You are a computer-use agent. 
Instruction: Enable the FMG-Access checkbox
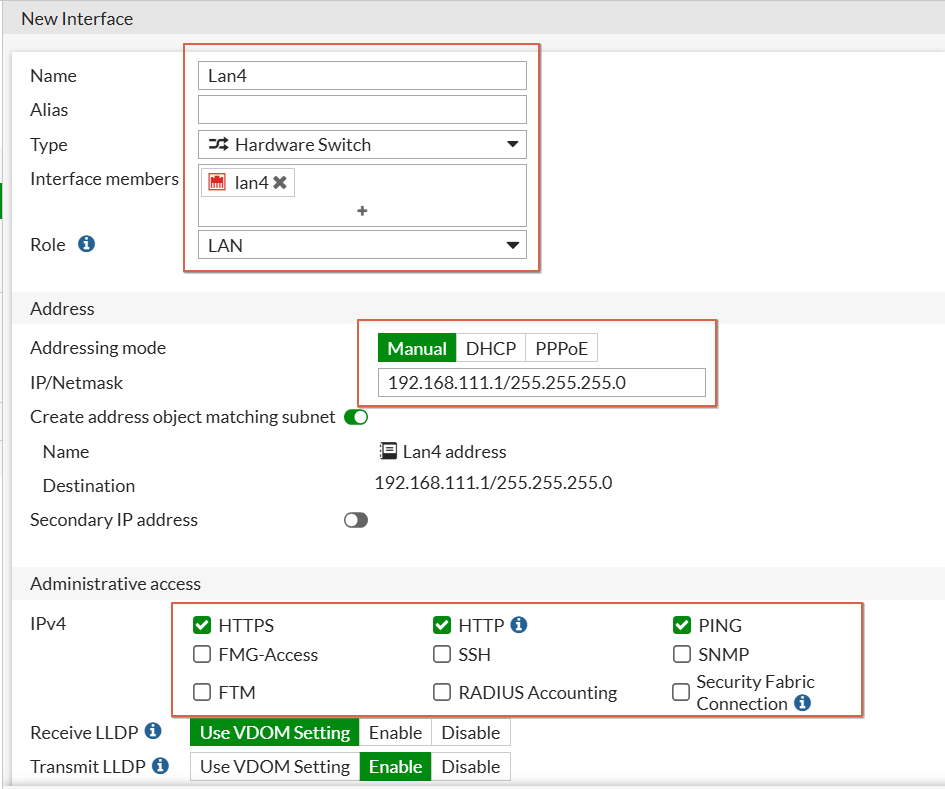coord(202,654)
